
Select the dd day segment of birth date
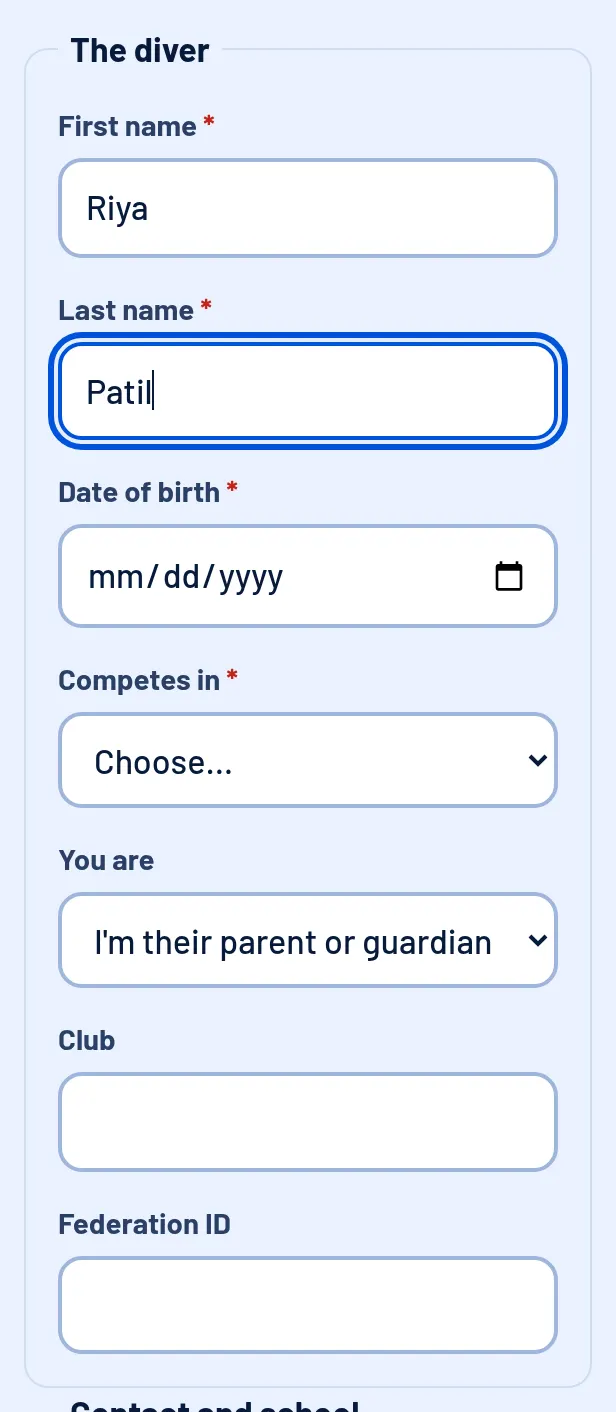coord(181,577)
